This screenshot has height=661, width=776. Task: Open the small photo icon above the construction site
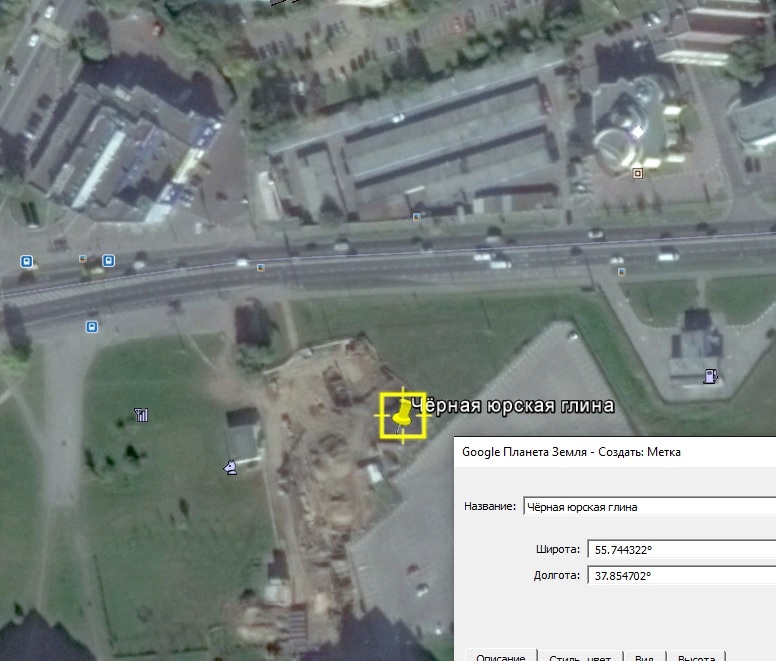pos(261,268)
